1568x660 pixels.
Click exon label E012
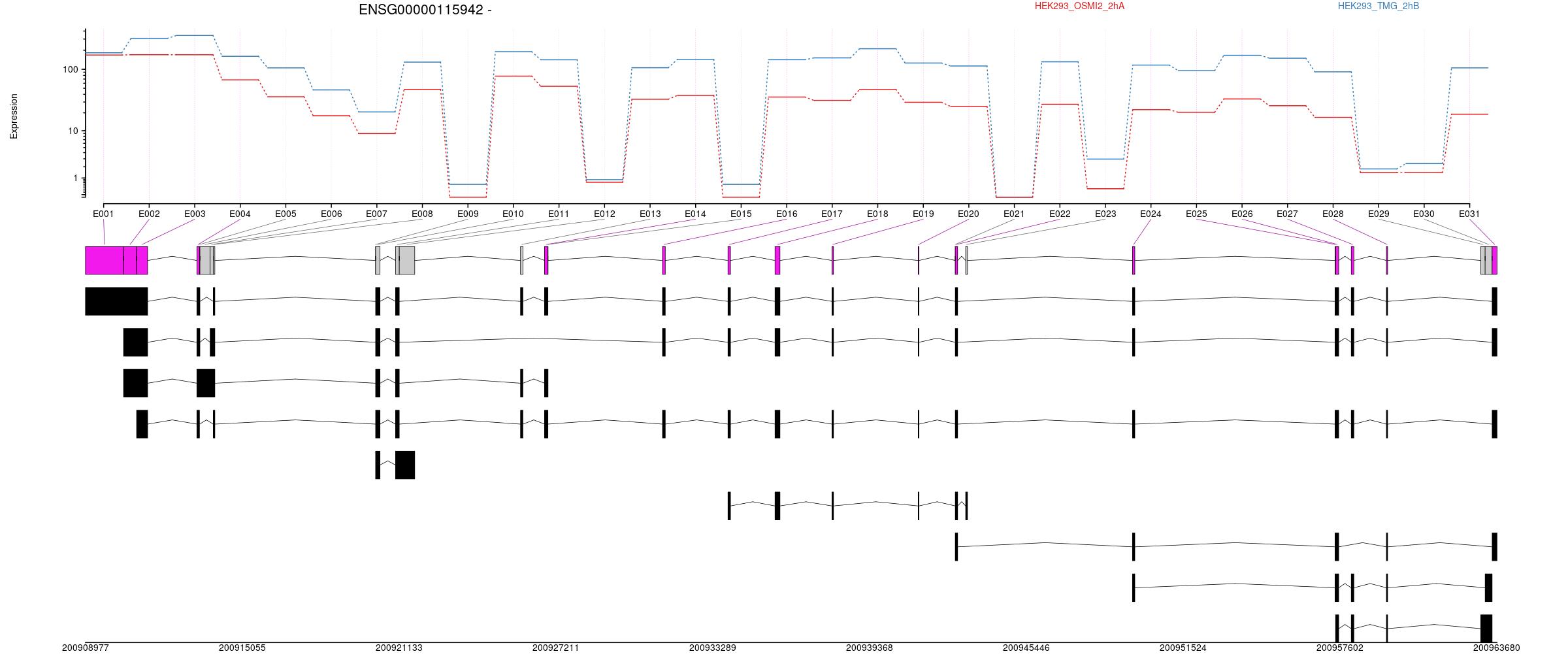click(x=604, y=214)
